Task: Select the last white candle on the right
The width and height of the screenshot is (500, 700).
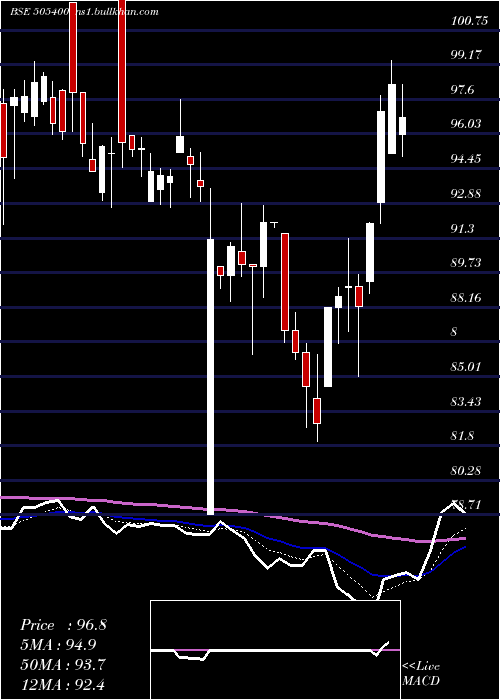Action: (x=403, y=126)
